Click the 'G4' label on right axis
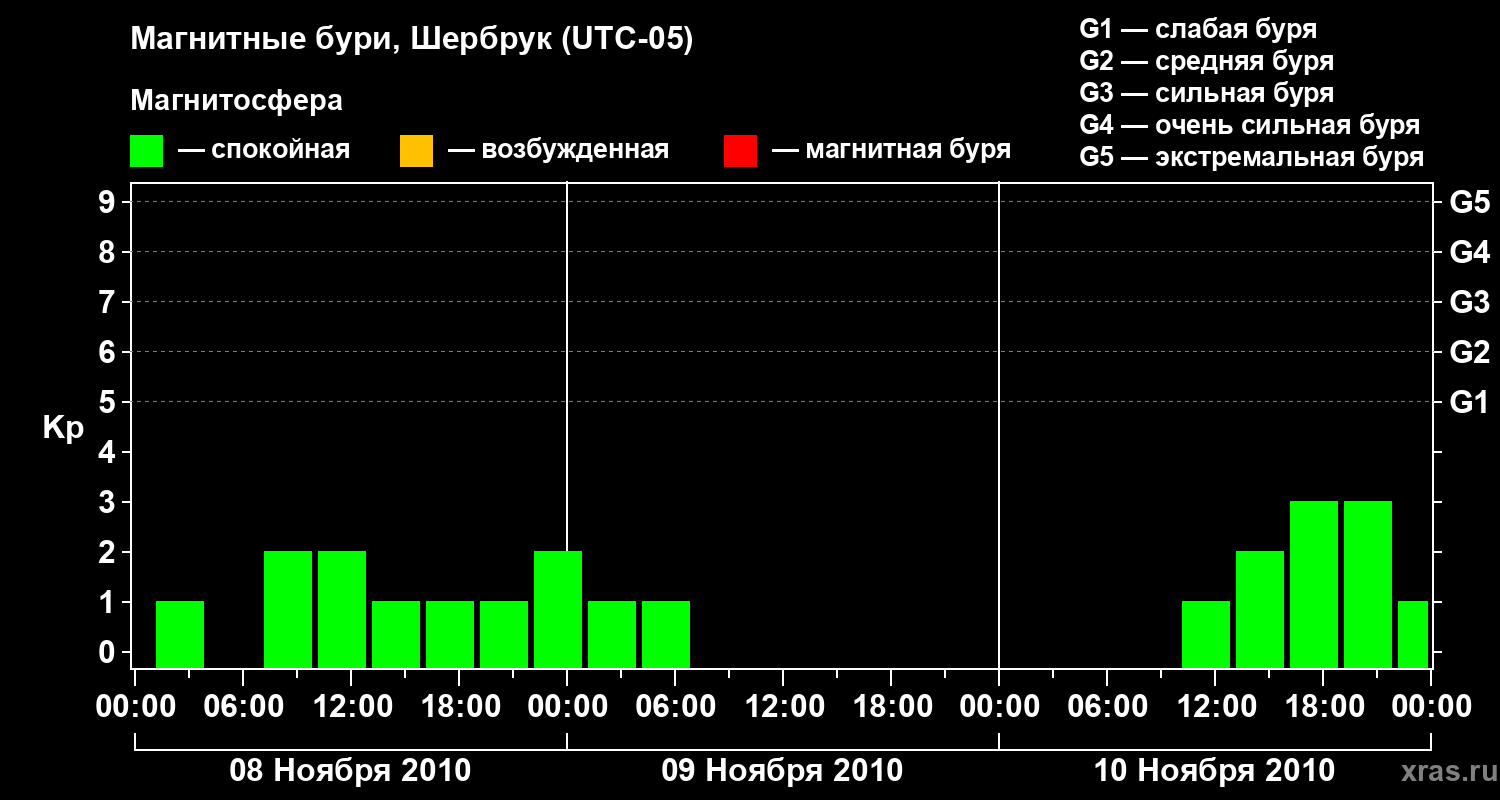 [1470, 252]
